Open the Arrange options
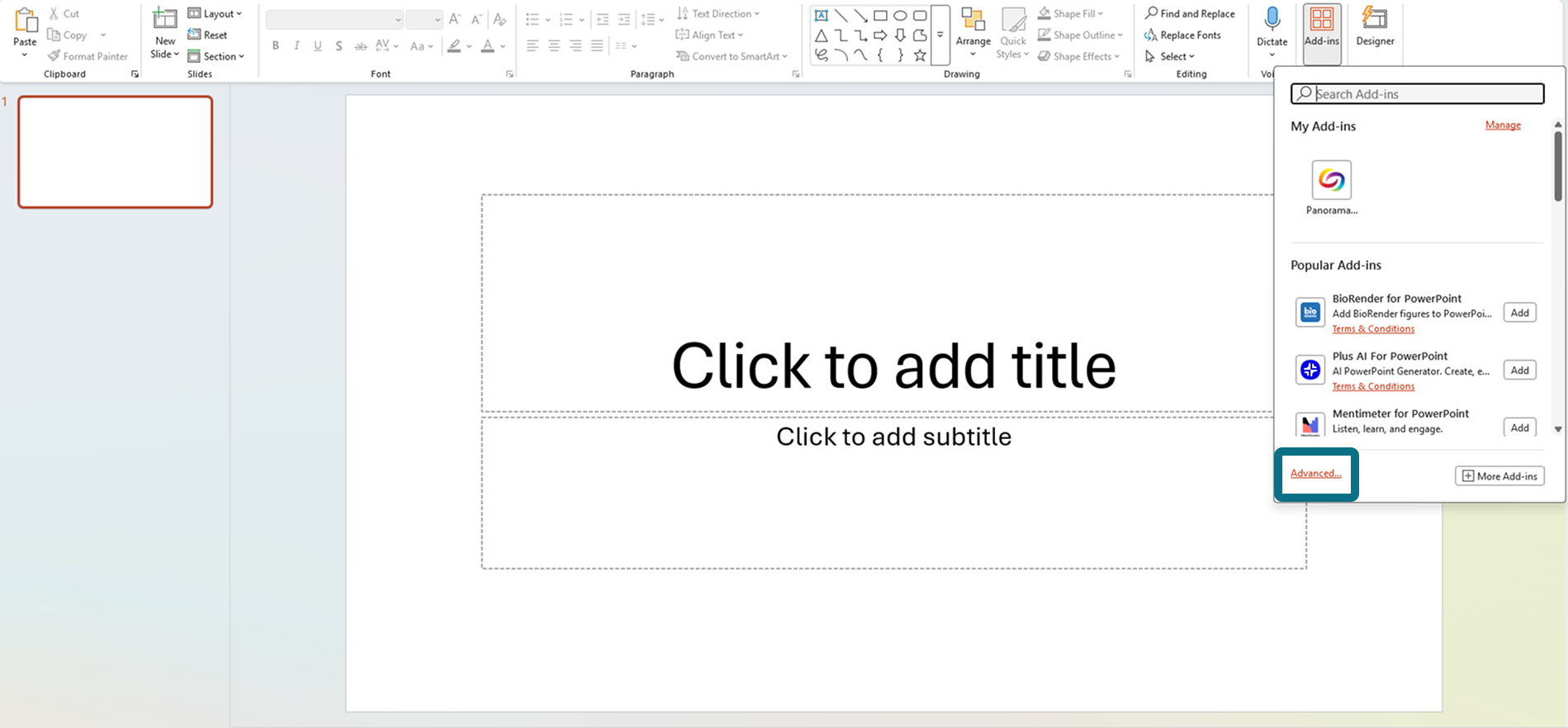Viewport: 1568px width, 728px height. click(973, 33)
